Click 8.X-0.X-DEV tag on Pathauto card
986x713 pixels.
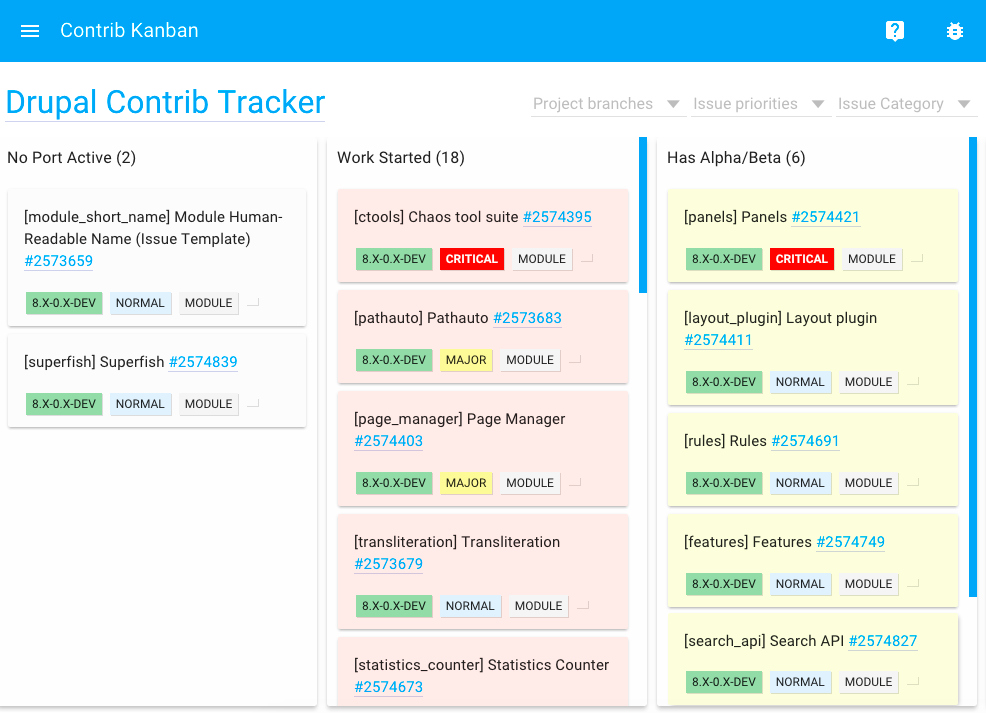[394, 360]
